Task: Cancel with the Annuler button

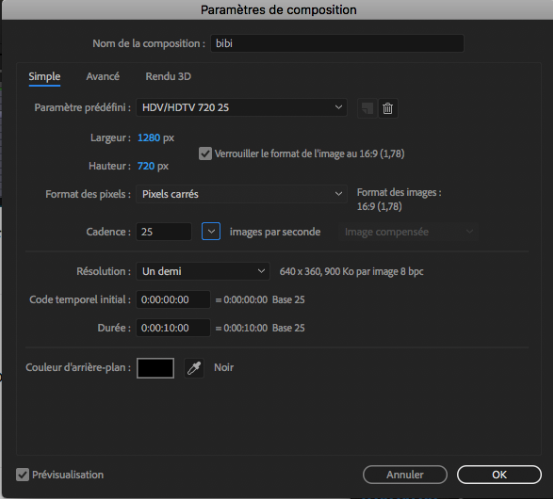Action: pyautogui.click(x=405, y=474)
